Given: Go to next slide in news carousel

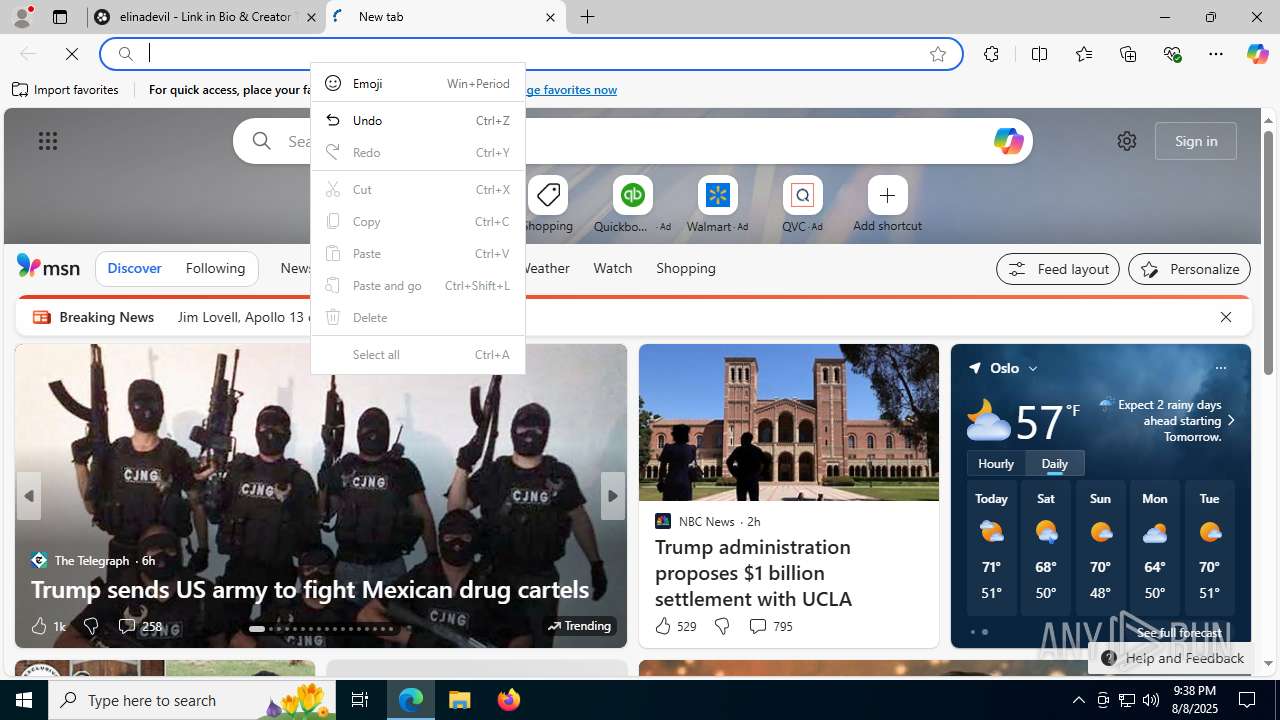Looking at the screenshot, I should point(612,496).
